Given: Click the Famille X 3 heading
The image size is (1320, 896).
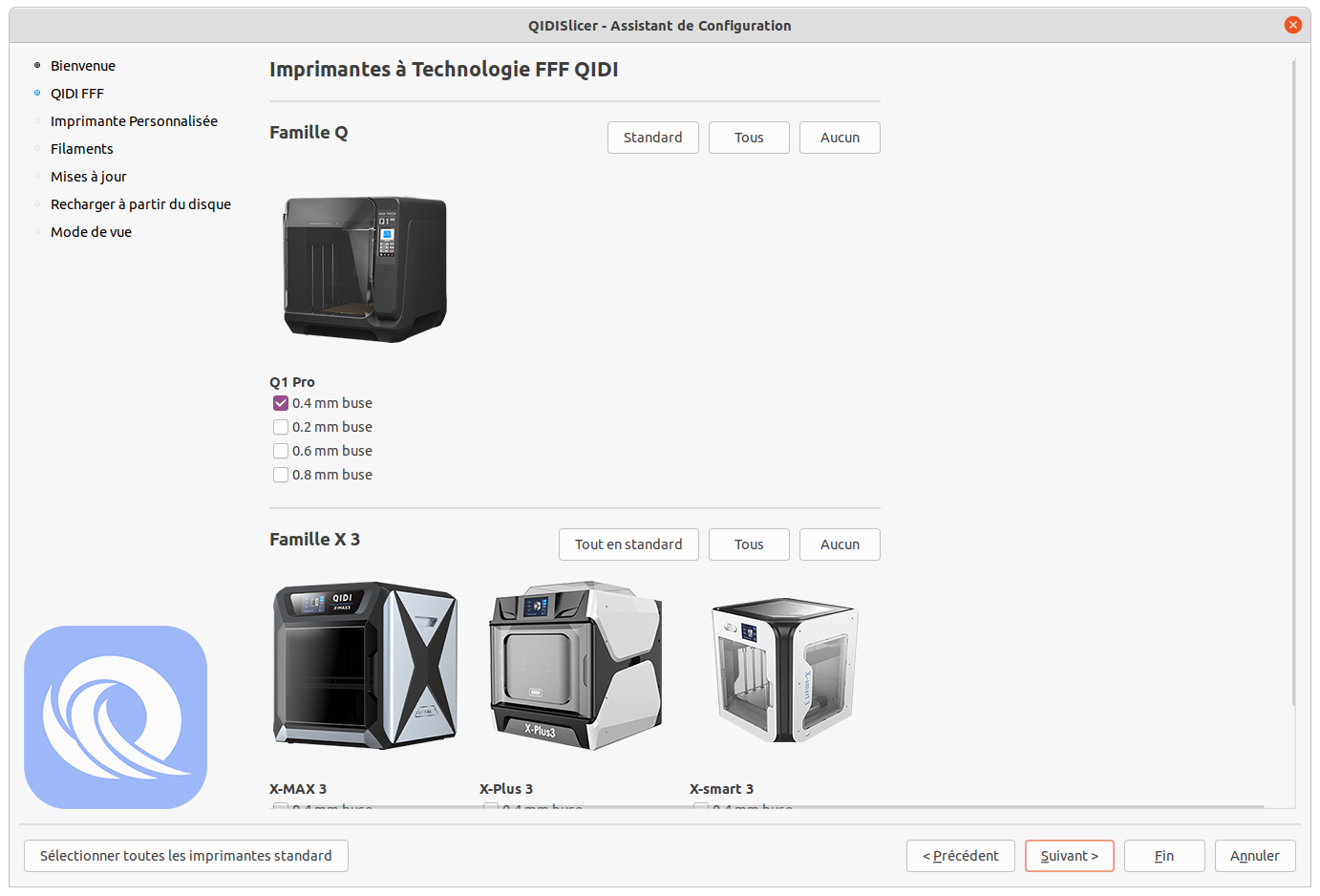Looking at the screenshot, I should [x=314, y=540].
